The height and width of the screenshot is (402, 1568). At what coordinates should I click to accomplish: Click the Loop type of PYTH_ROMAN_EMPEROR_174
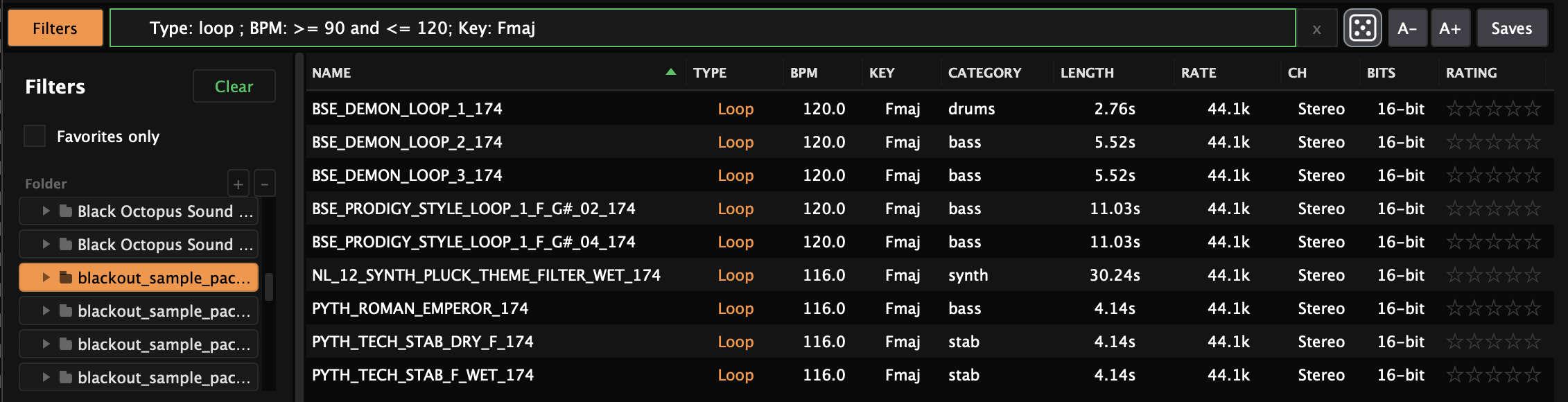(735, 308)
